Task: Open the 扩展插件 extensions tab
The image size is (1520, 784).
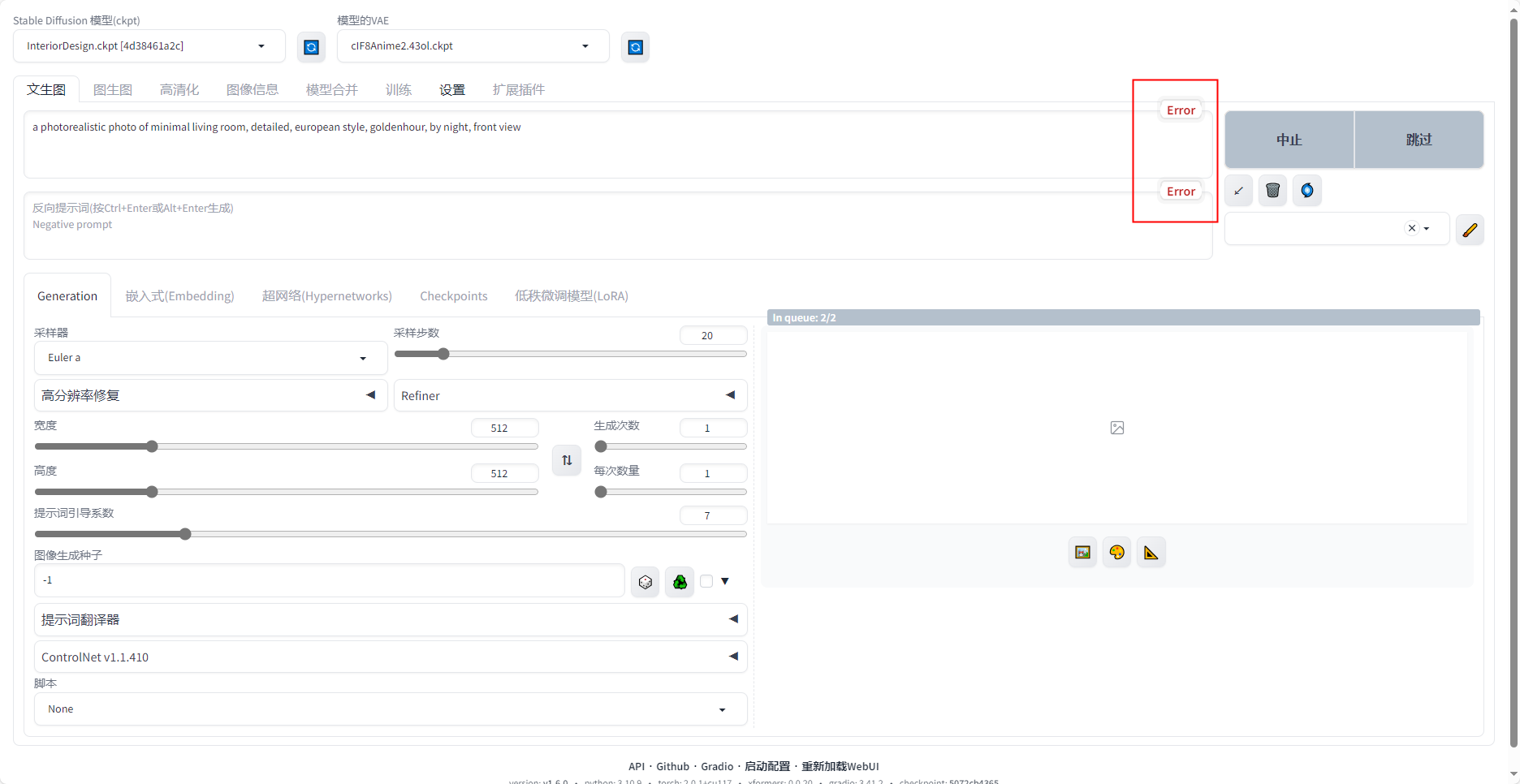Action: [x=519, y=89]
